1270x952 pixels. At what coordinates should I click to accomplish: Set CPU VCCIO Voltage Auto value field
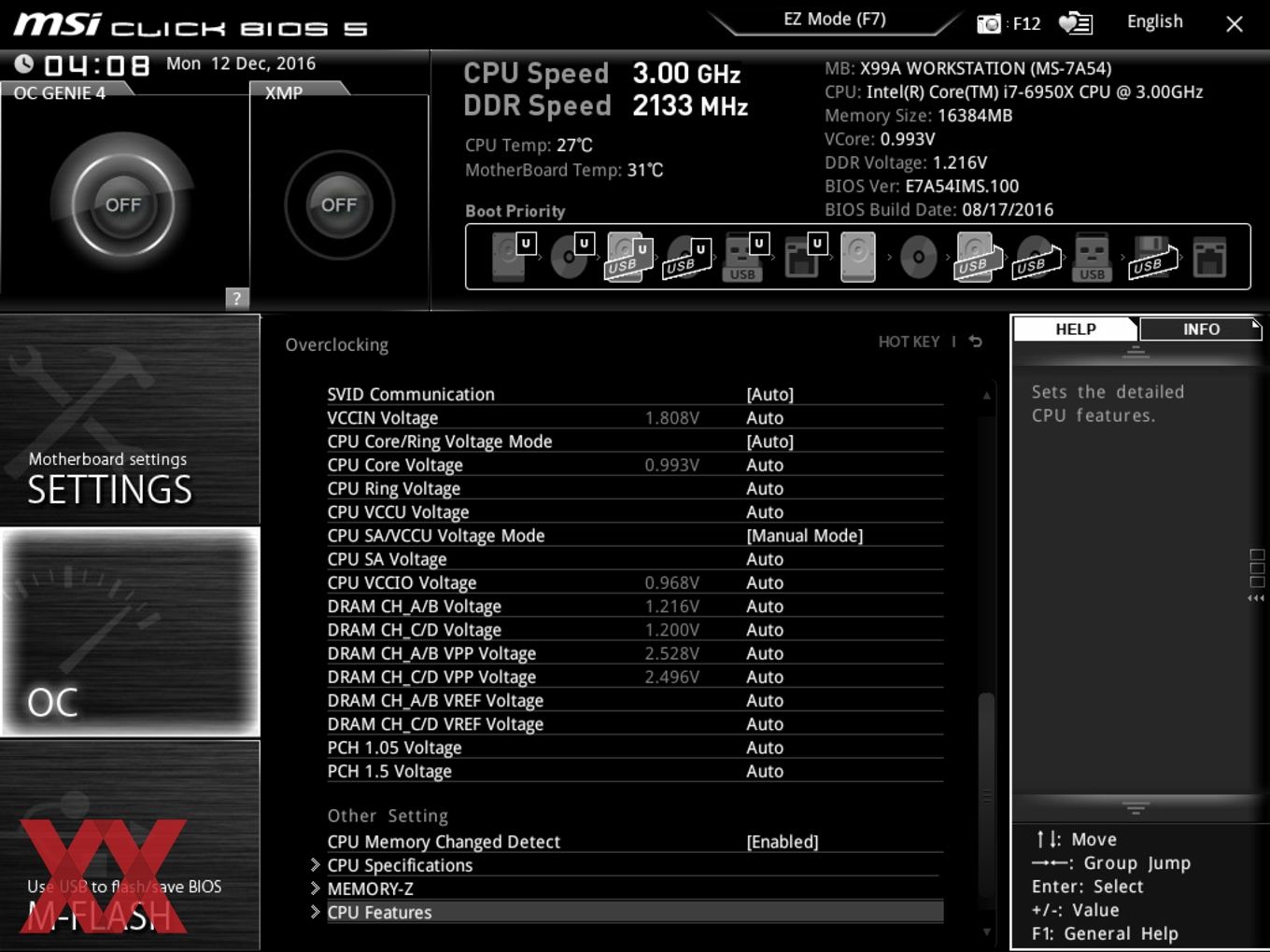click(x=765, y=582)
